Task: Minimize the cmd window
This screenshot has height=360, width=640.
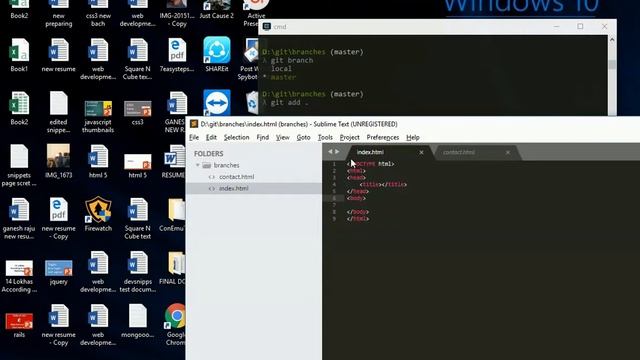Action: (x=556, y=27)
